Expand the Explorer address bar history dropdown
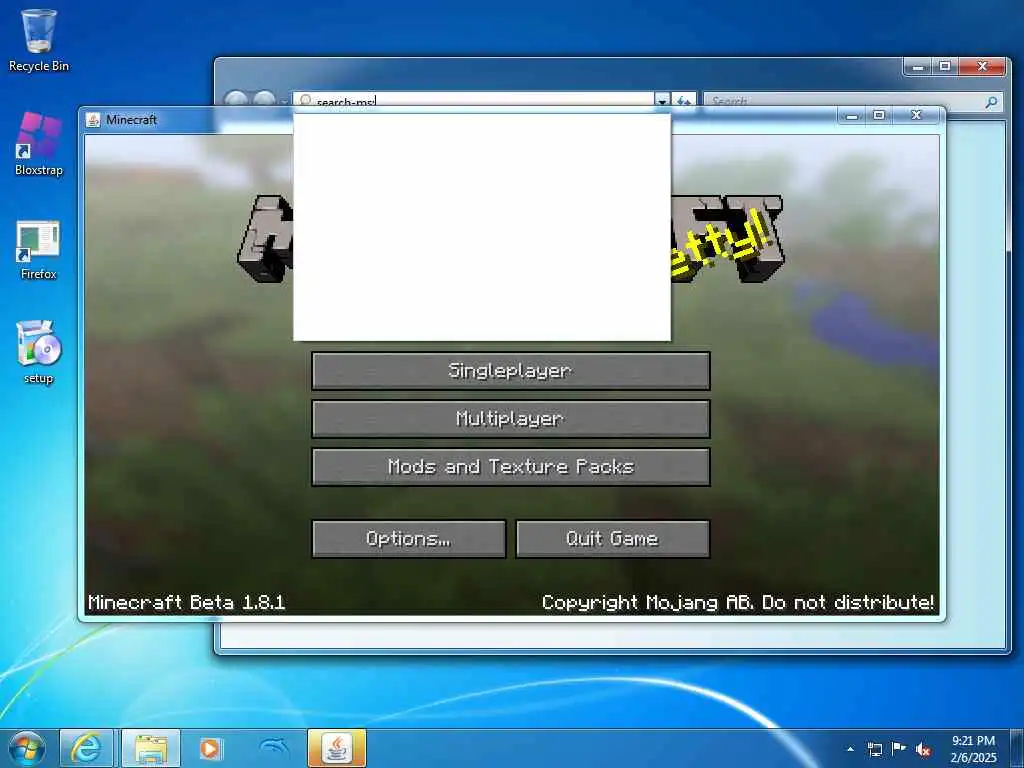Viewport: 1024px width, 768px height. (x=662, y=101)
